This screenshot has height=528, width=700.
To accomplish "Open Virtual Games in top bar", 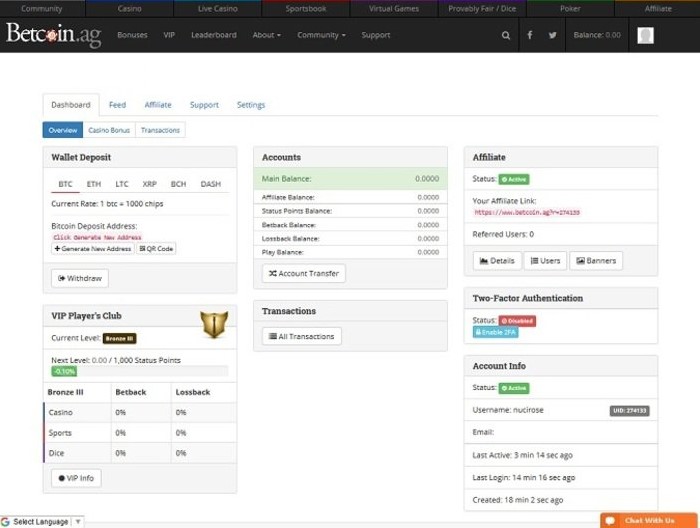I will [x=394, y=8].
